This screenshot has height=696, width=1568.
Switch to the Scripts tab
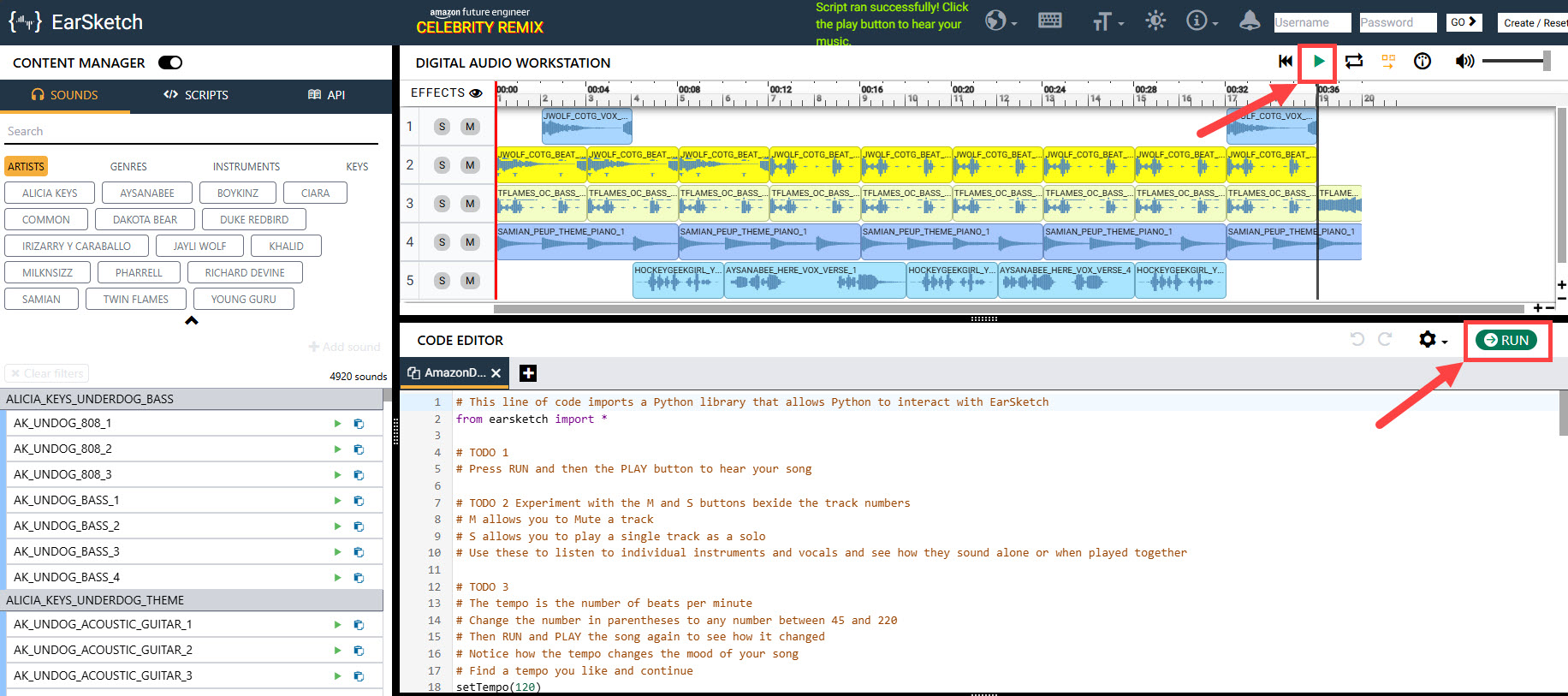[x=196, y=95]
